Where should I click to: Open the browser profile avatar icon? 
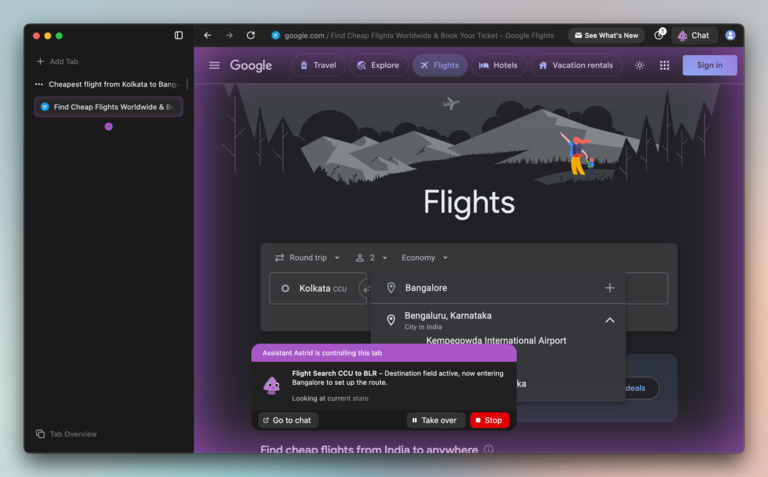click(730, 35)
